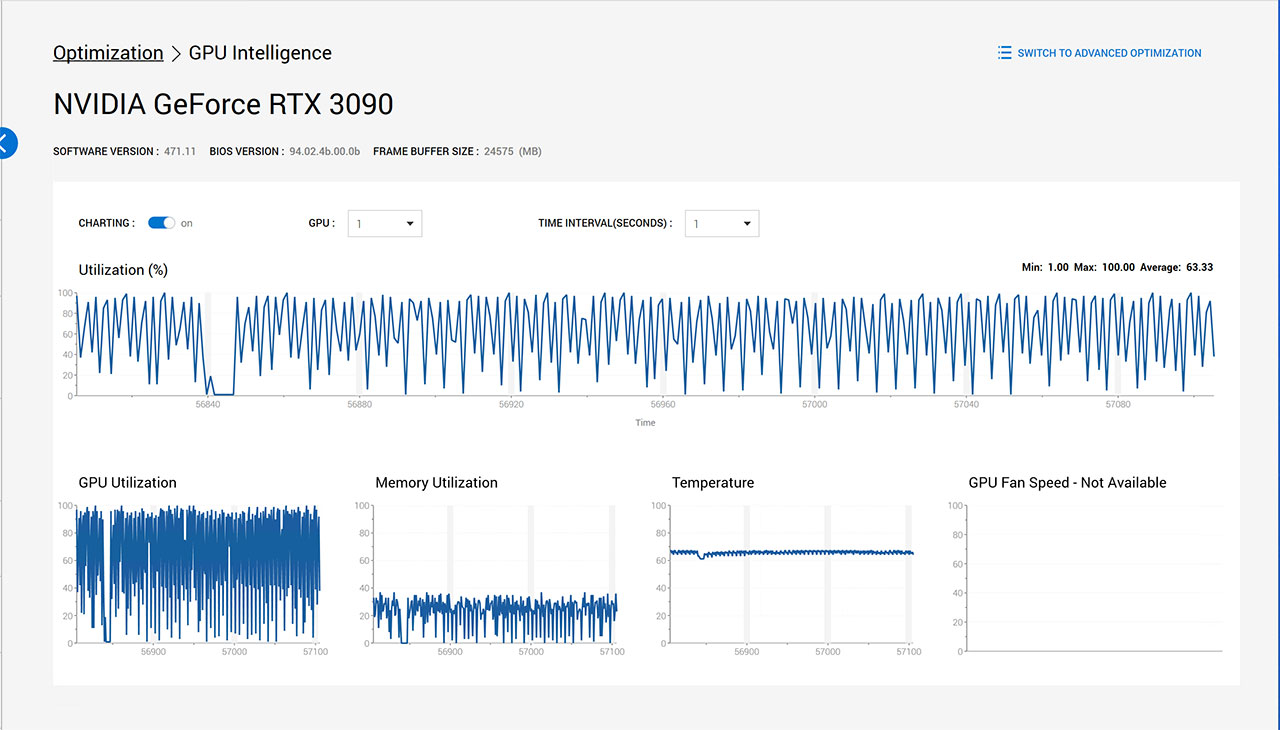
Task: Click the NVIDIA GeForce RTX 3090 title
Action: [x=223, y=104]
